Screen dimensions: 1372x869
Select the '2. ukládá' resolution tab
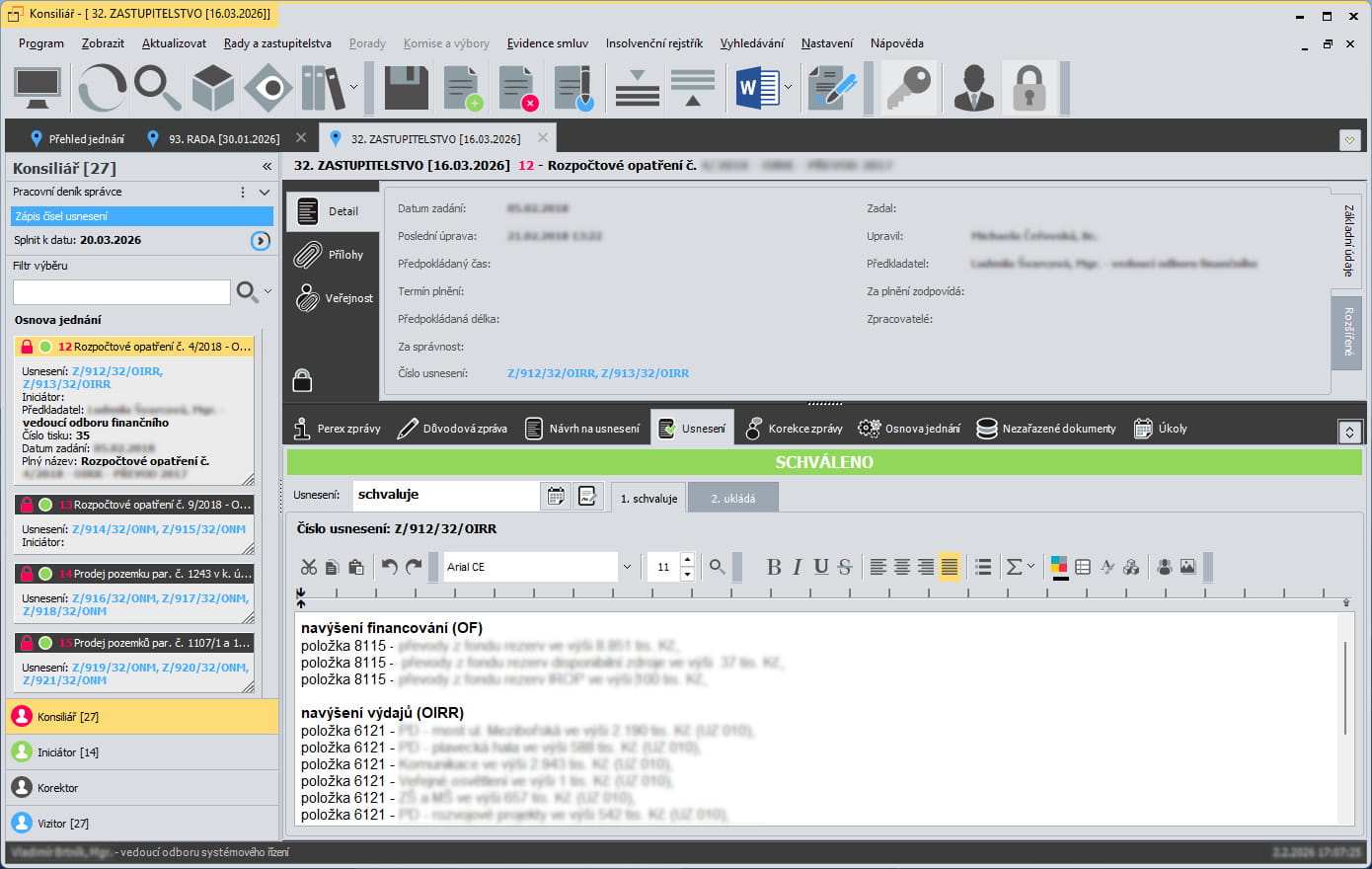[x=732, y=499]
